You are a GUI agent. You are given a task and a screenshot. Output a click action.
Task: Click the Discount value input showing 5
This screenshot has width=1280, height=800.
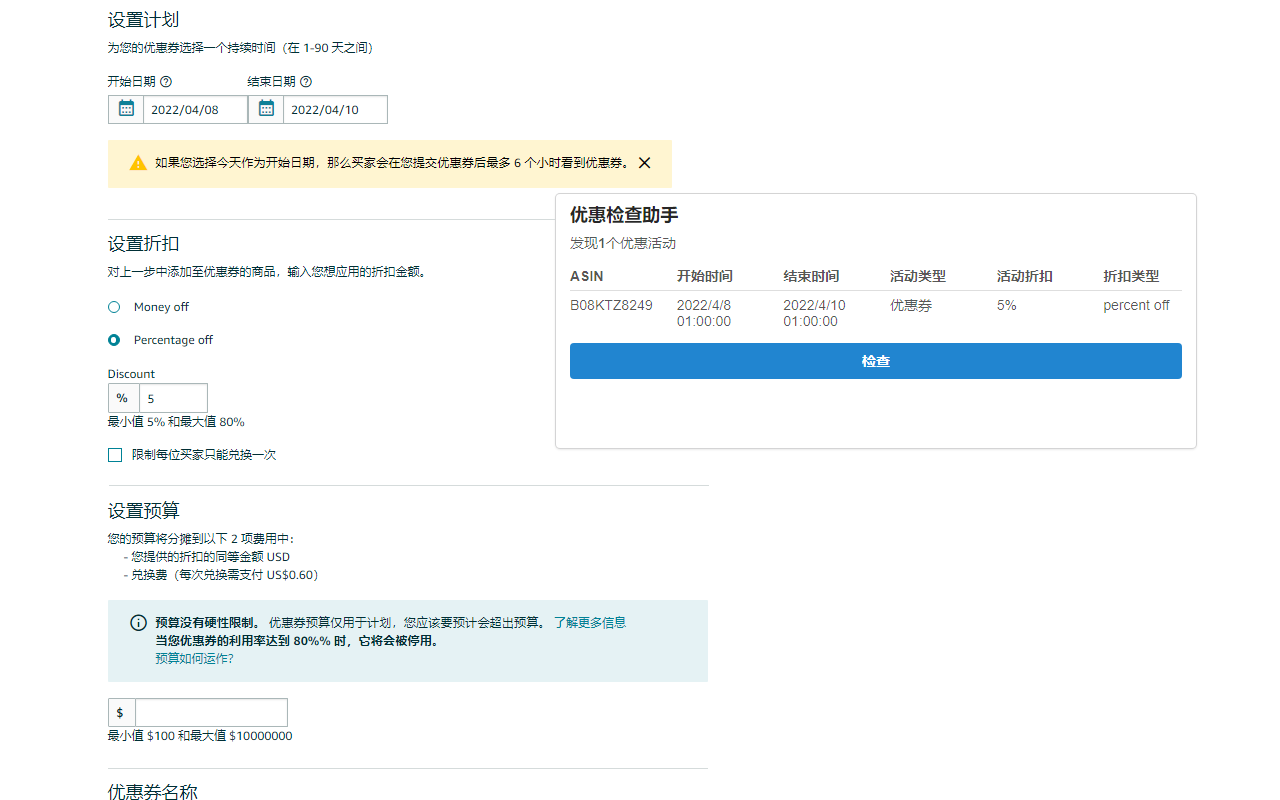(x=173, y=397)
